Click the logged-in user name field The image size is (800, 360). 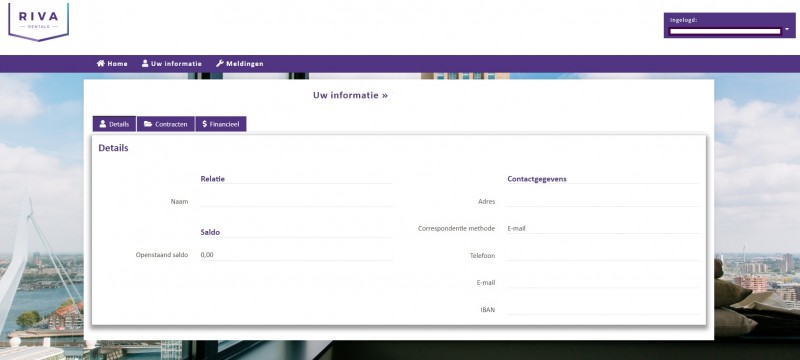[725, 31]
